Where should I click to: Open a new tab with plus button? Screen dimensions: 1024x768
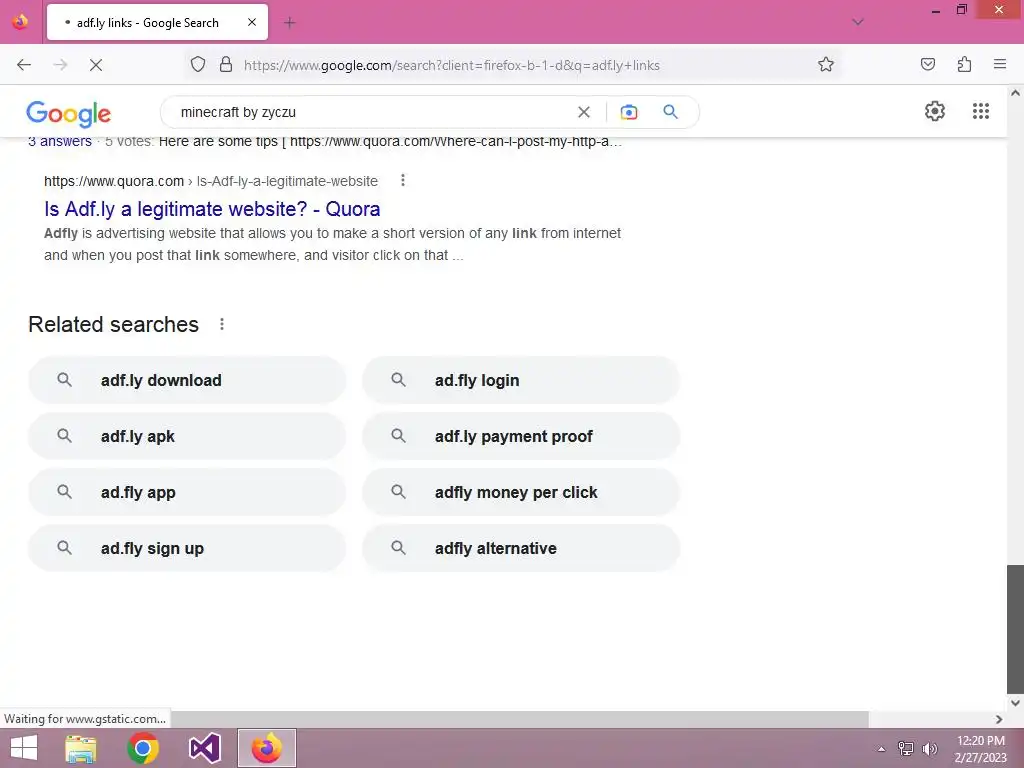coord(289,23)
